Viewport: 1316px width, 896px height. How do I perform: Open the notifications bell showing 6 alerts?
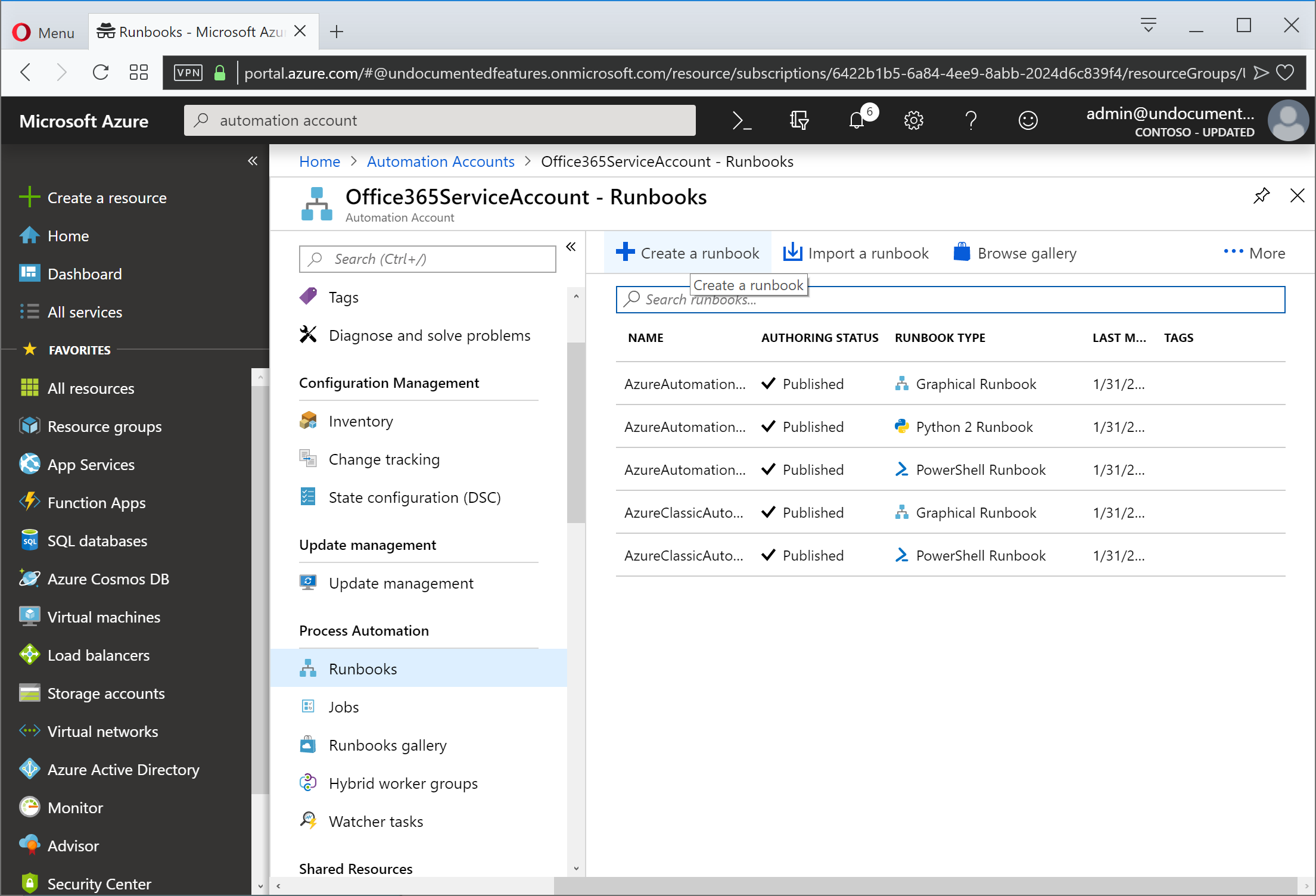pyautogui.click(x=858, y=120)
